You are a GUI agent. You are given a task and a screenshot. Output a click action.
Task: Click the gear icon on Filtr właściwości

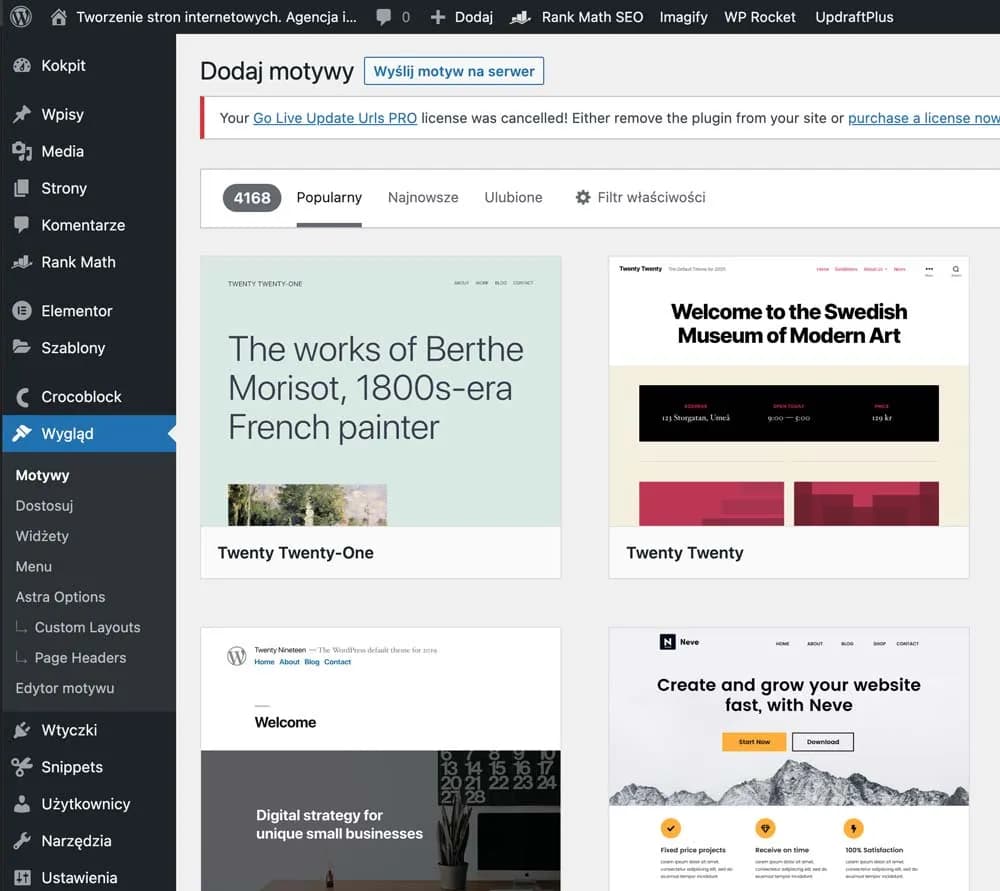click(583, 197)
